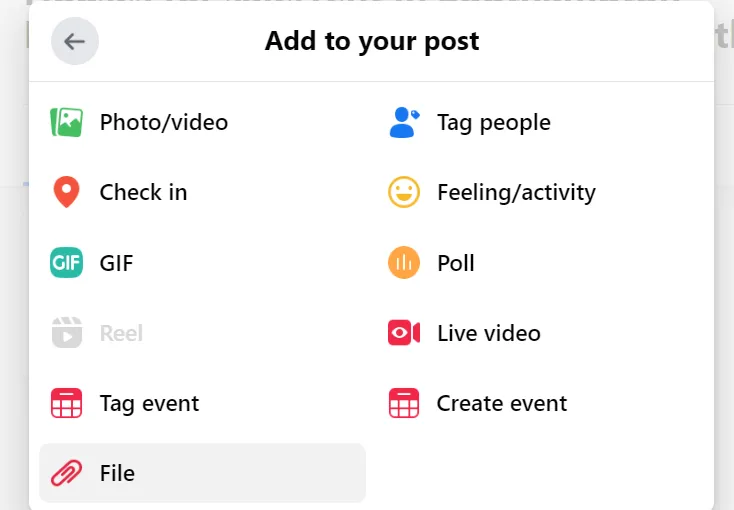Choose Tag people from the list
The image size is (734, 510).
tap(494, 123)
